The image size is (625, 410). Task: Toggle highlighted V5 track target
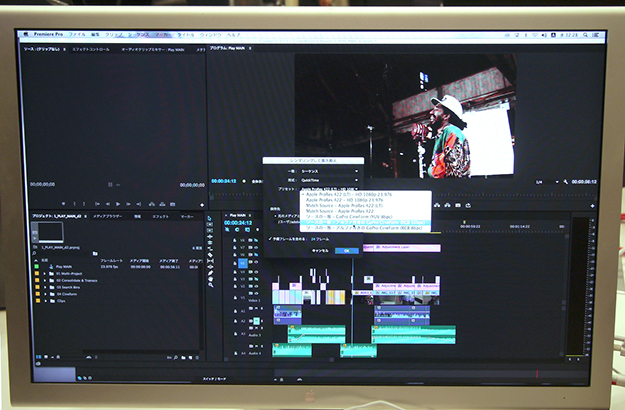pos(242,263)
